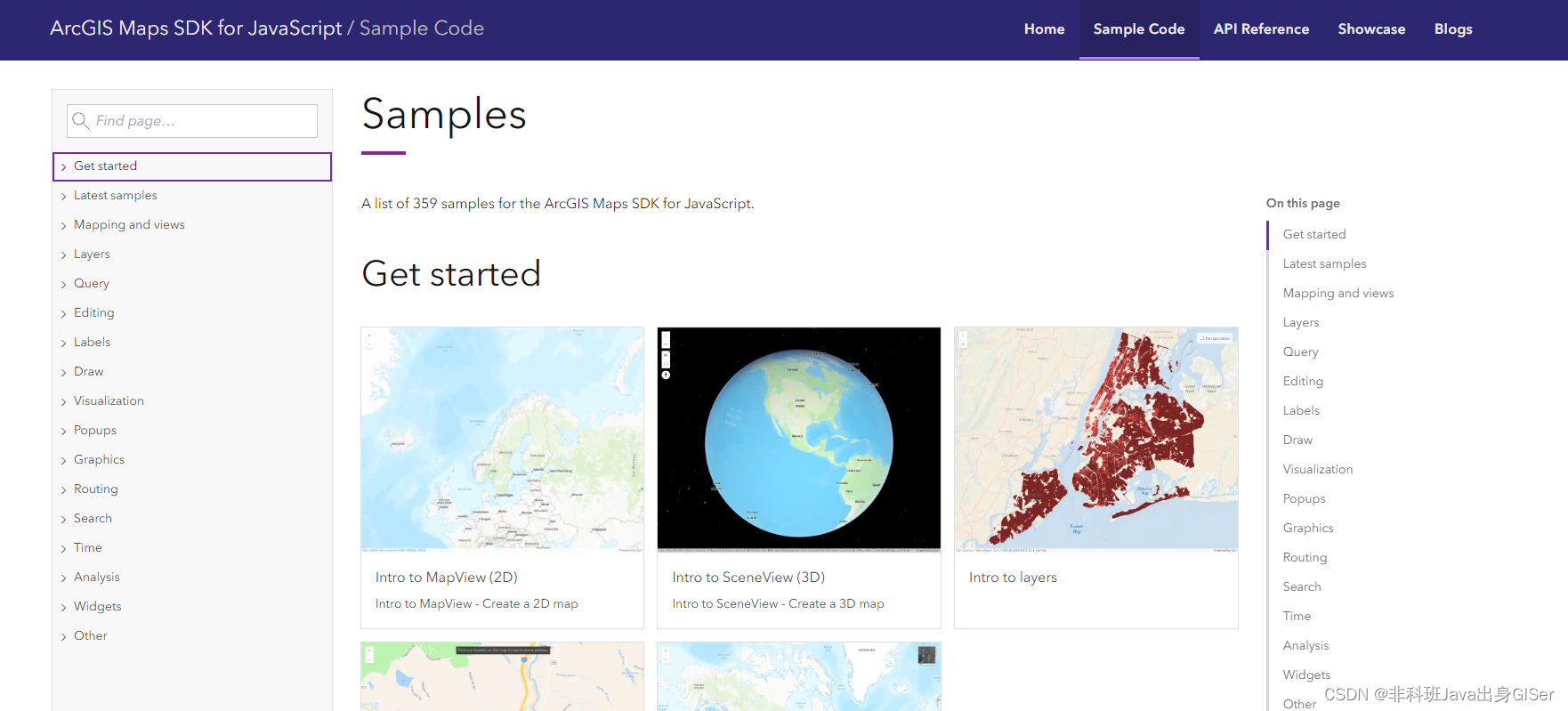Click the Intro to MapView (2D) card title

coord(447,578)
